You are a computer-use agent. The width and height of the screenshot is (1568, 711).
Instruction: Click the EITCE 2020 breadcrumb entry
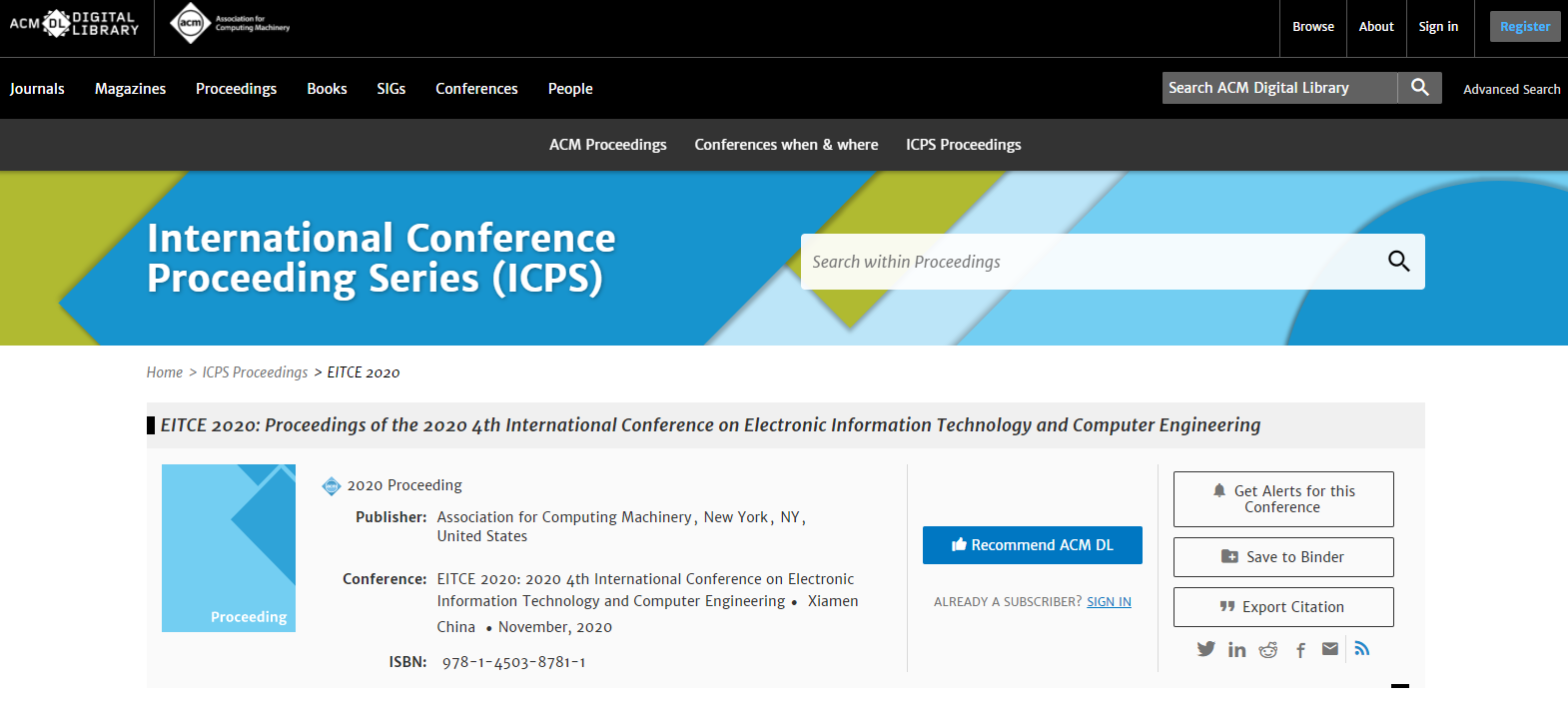point(364,372)
